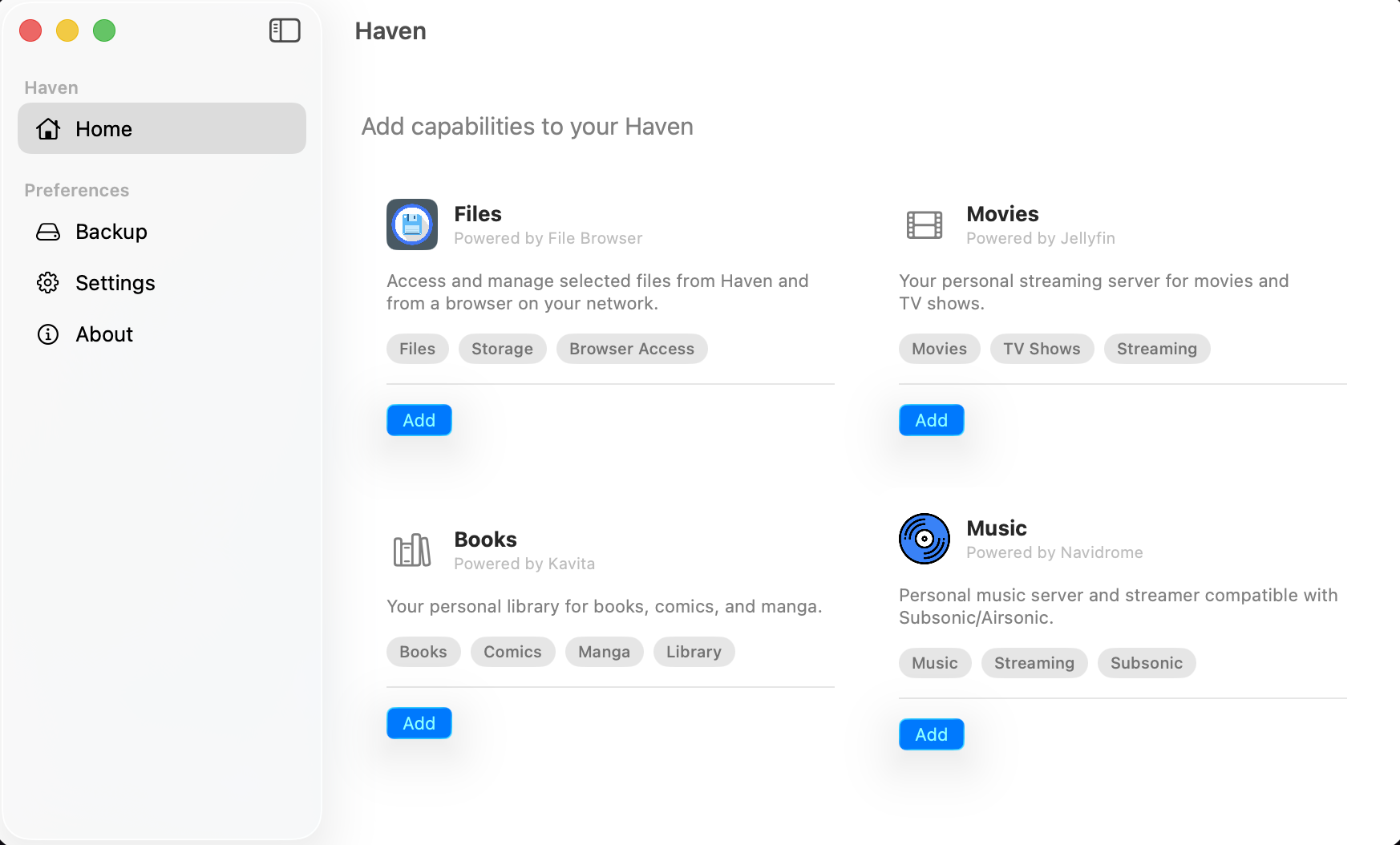Image resolution: width=1400 pixels, height=845 pixels.
Task: Click the About info circle icon
Action: (x=48, y=334)
